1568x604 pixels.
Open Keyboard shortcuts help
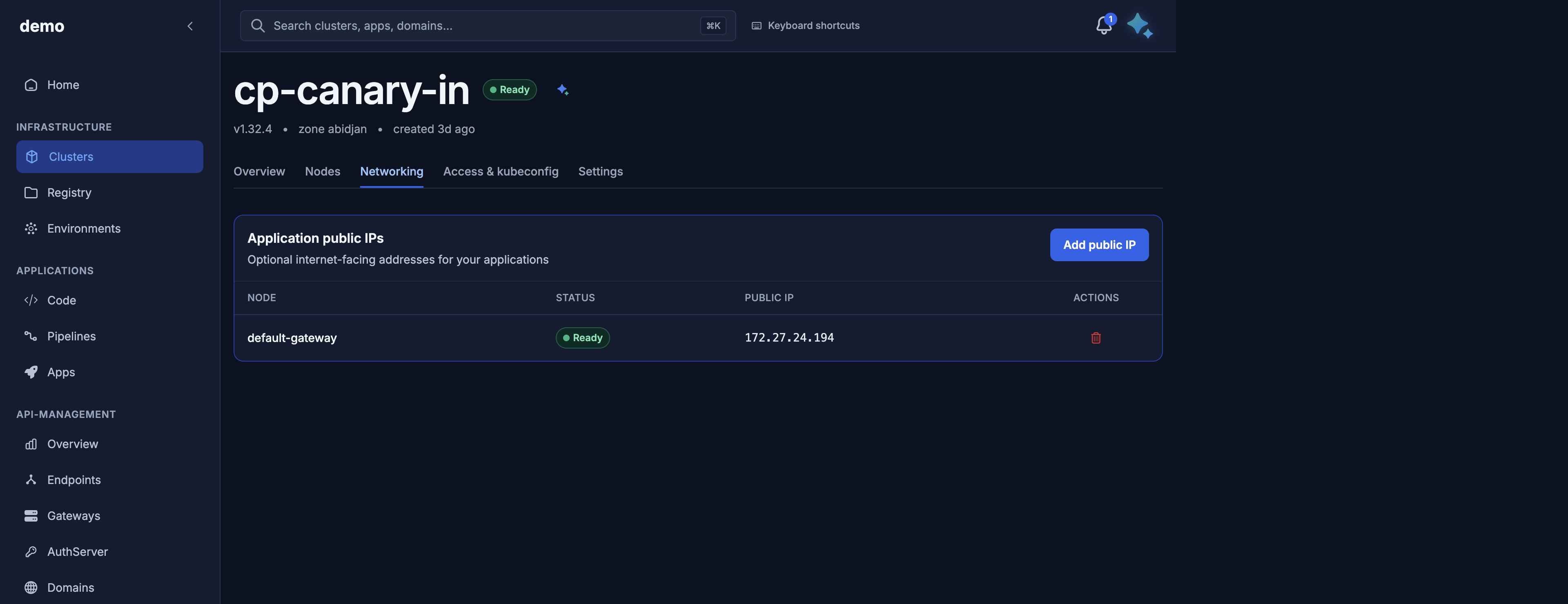coord(805,26)
